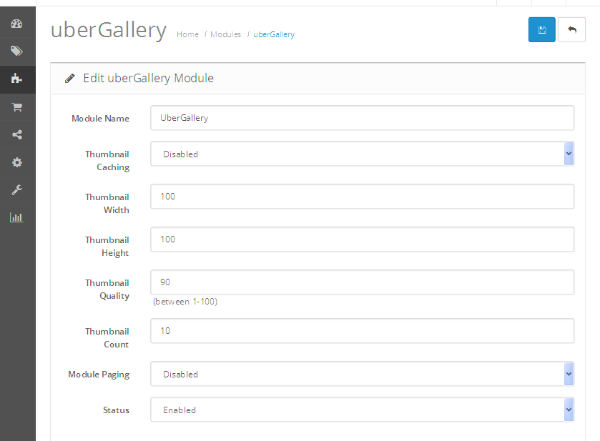Click the 'Thumbnail Quality' label
Screen dimensions: 600x441
107,289
